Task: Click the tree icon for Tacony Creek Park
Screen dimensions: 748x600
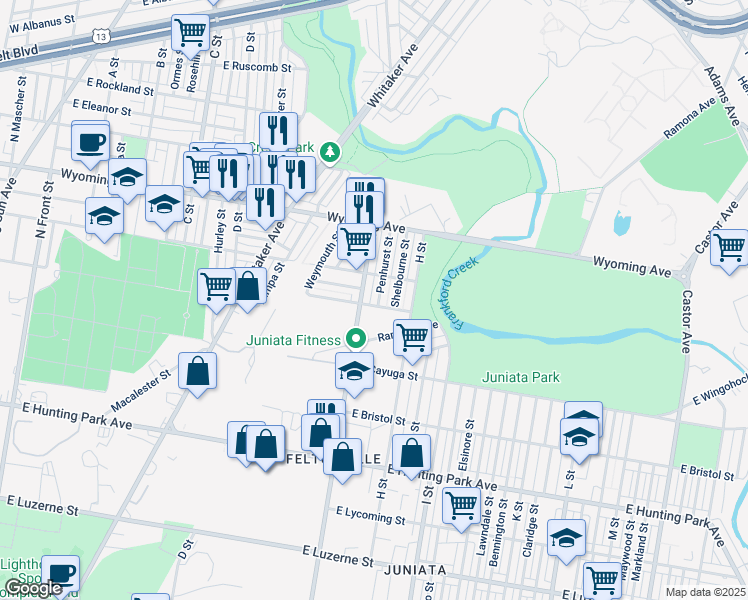Action: [x=330, y=153]
